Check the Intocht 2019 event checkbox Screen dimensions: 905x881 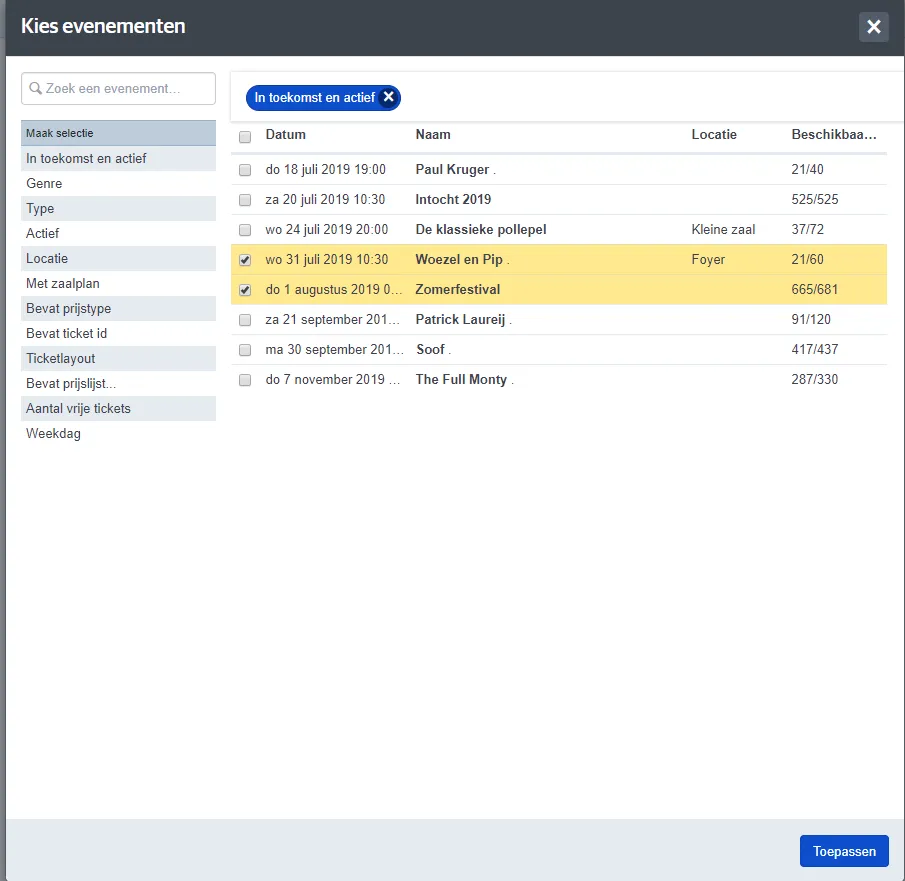245,200
